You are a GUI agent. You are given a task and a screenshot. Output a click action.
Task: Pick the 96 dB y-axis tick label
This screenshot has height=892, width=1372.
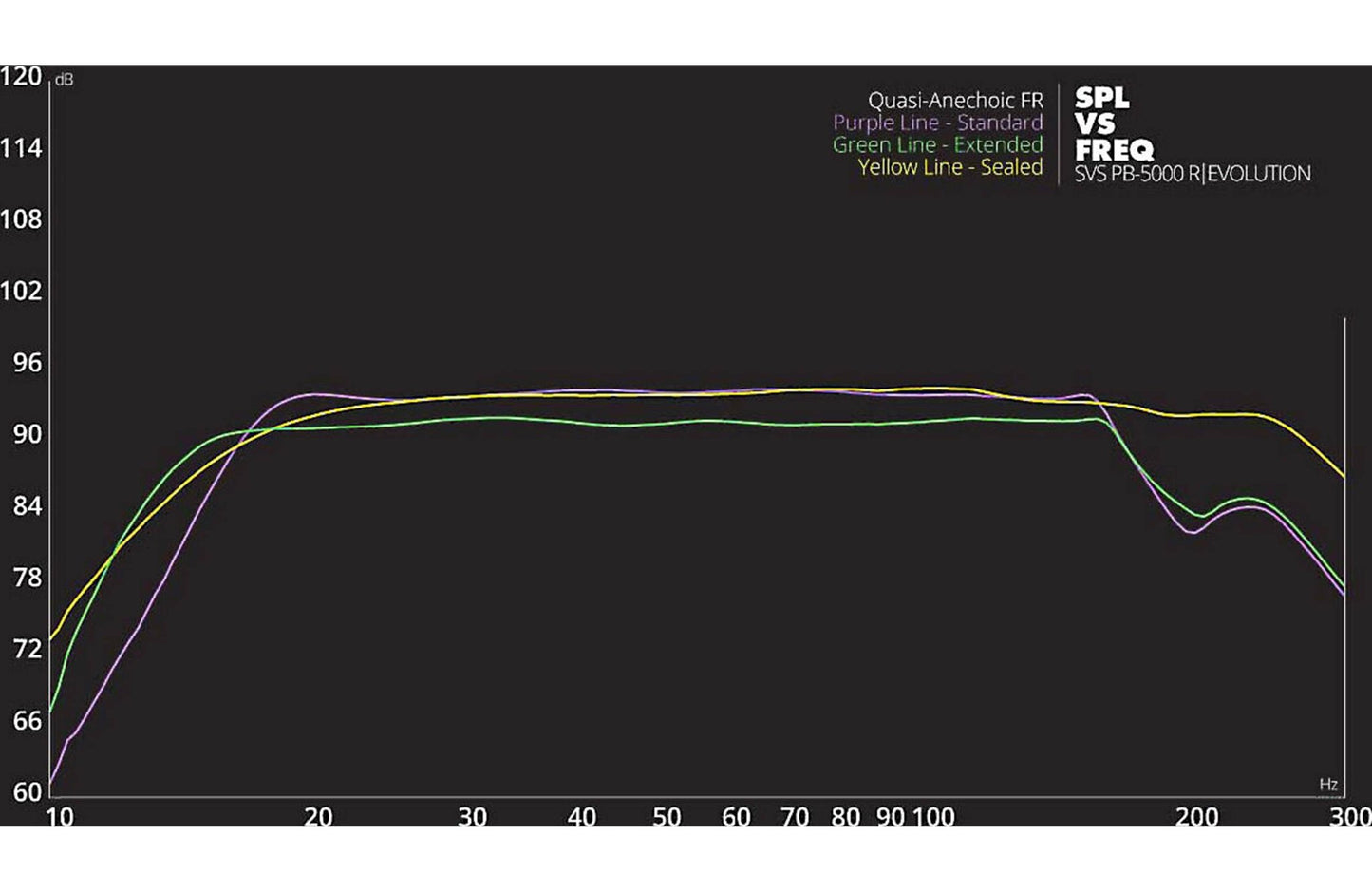pos(27,363)
